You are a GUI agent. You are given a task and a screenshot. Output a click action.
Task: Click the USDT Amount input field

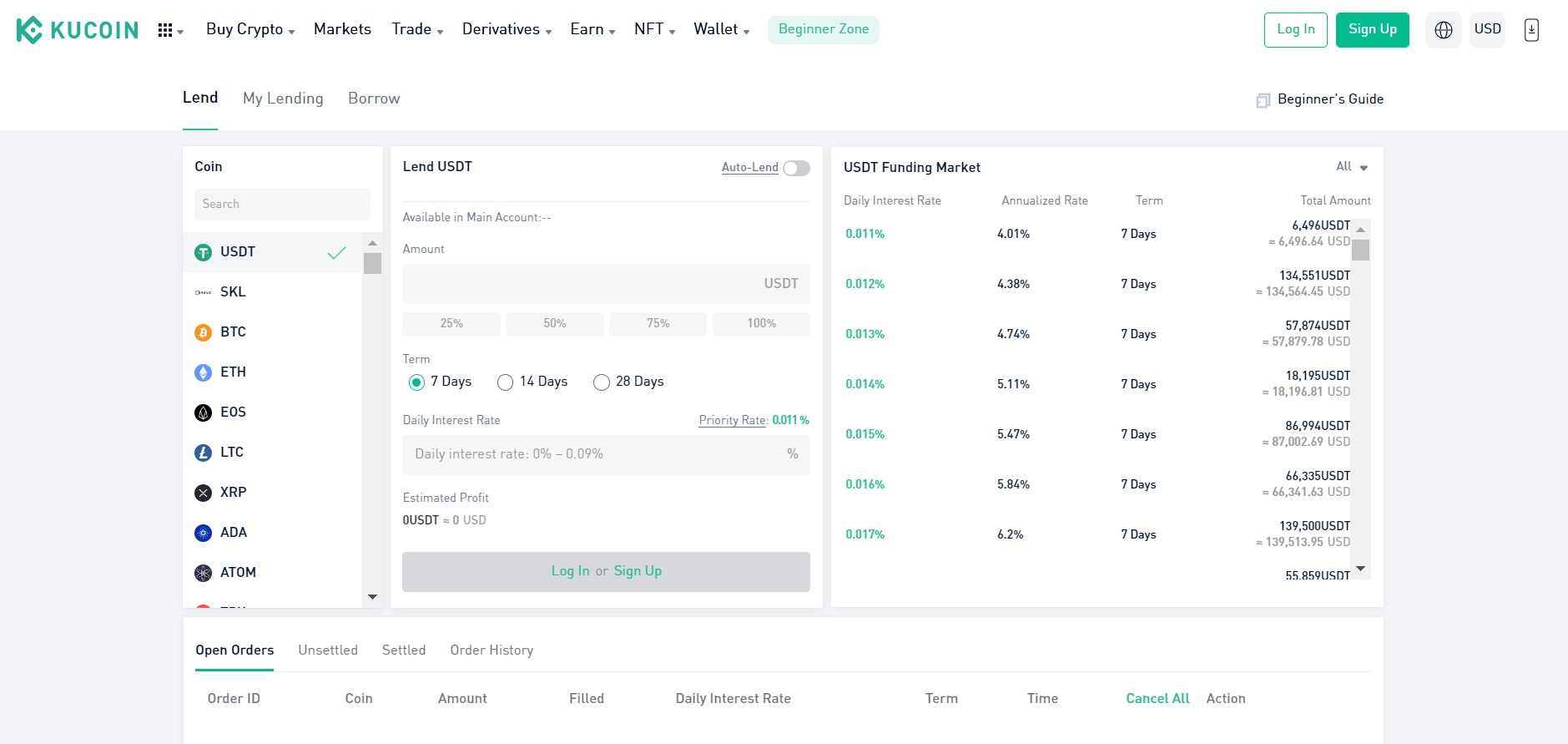(x=606, y=284)
